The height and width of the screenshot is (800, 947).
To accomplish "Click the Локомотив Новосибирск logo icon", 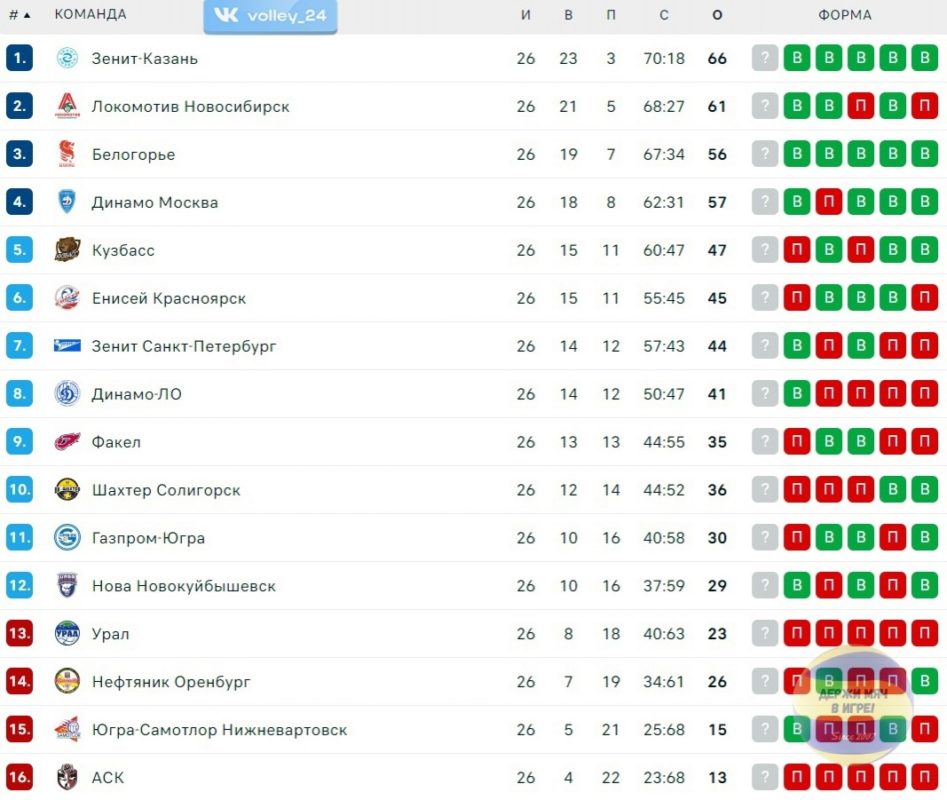I will coord(67,106).
